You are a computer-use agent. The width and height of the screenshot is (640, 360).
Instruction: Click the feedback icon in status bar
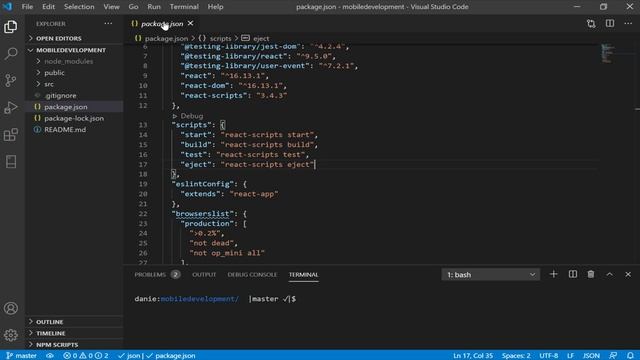tap(613, 356)
